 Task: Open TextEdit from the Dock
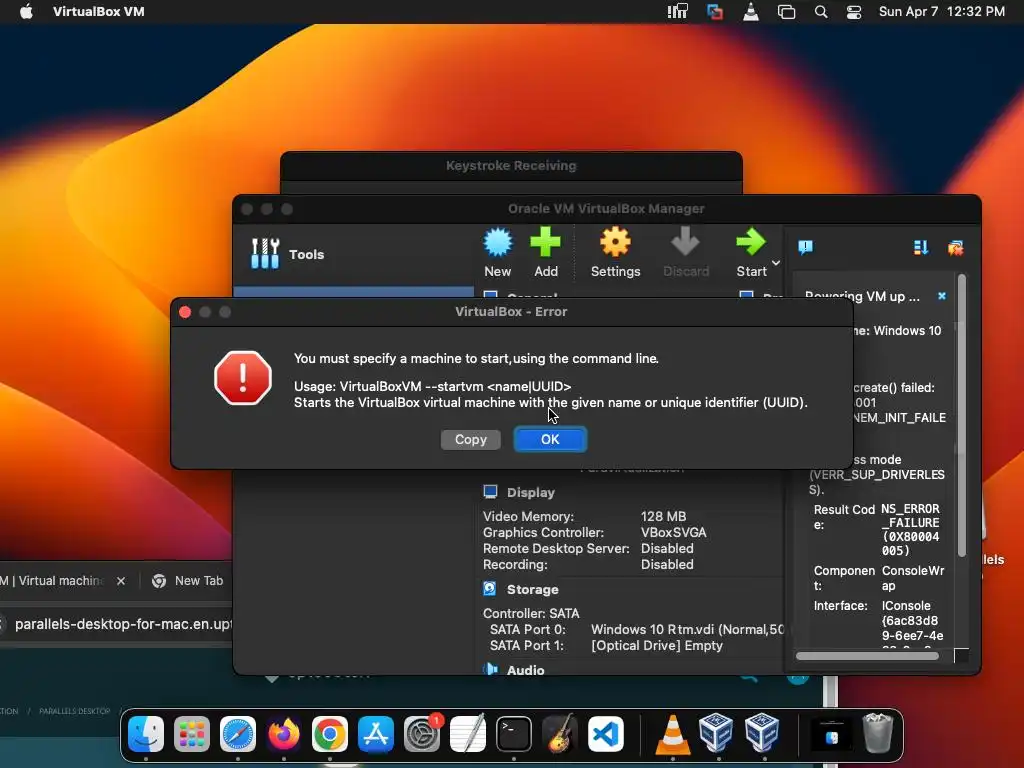click(468, 734)
